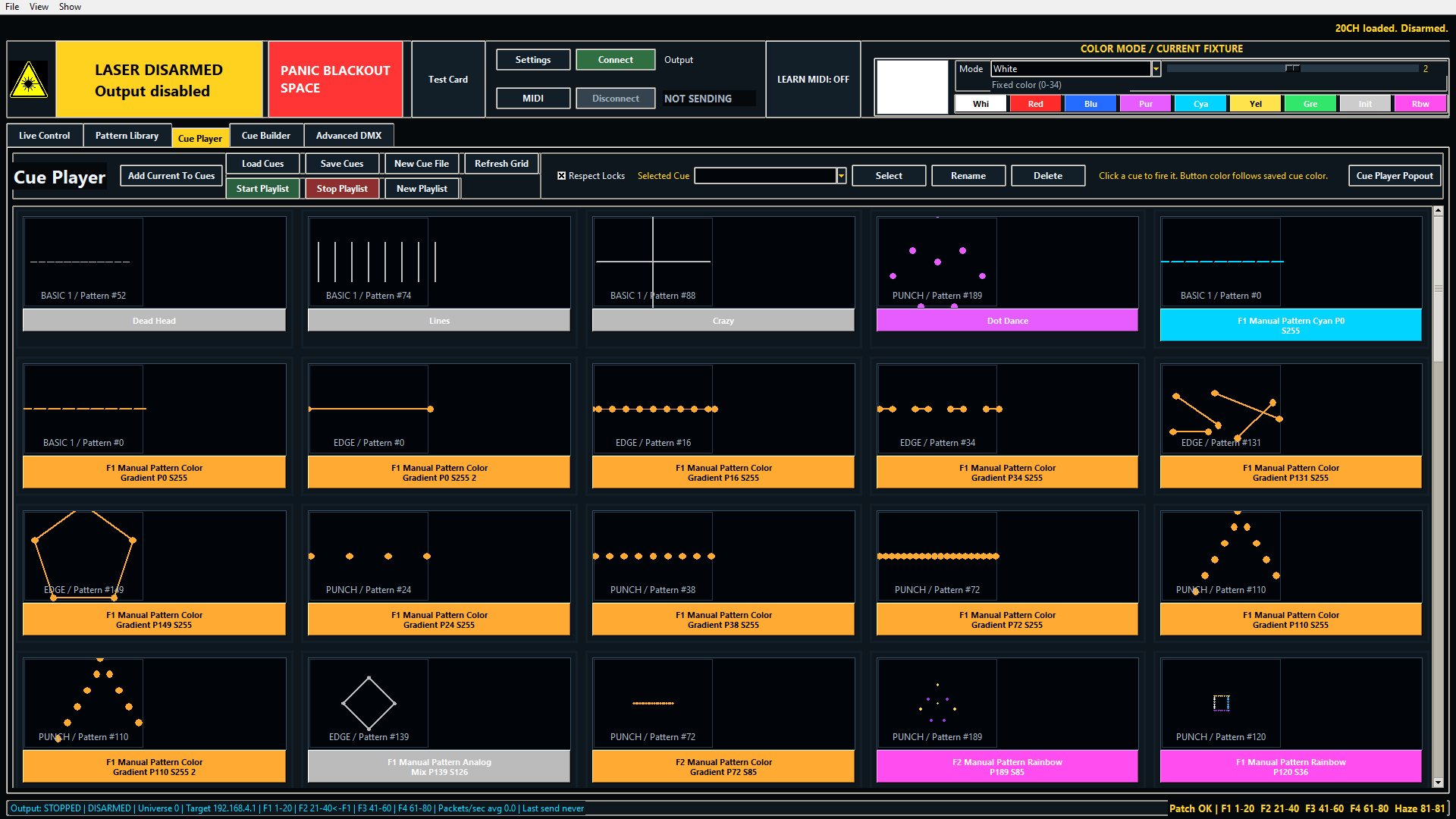The image size is (1456, 819).
Task: Open the Mode dropdown arrow
Action: pyautogui.click(x=1156, y=69)
